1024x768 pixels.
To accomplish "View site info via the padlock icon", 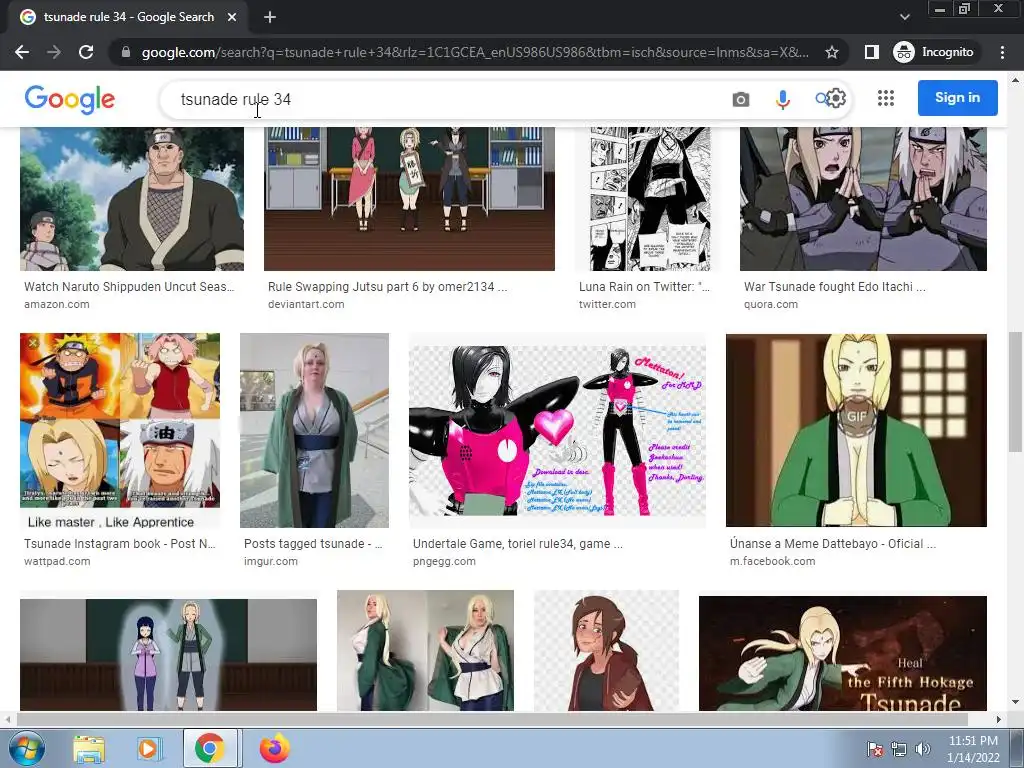I will click(126, 52).
